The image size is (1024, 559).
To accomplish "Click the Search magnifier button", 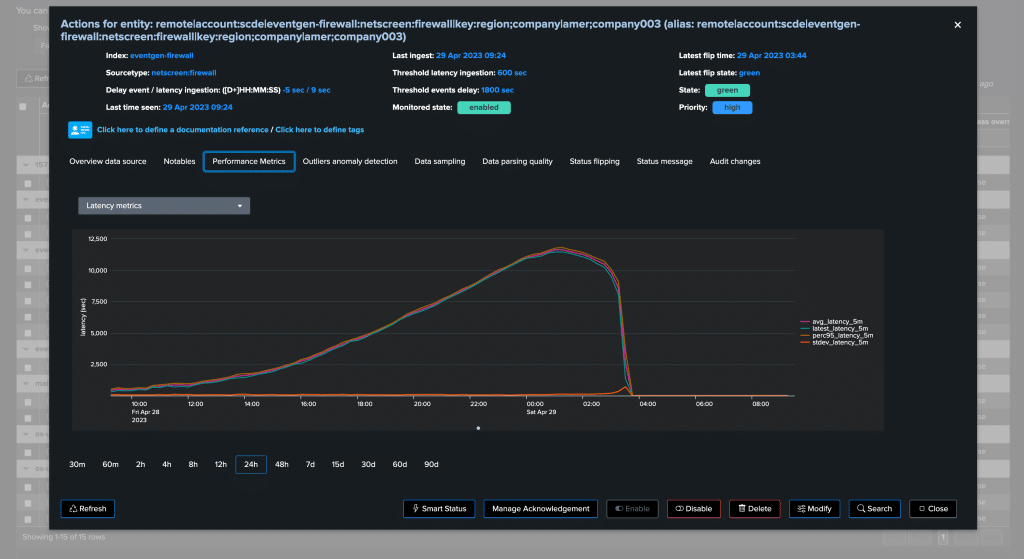I will tap(874, 508).
